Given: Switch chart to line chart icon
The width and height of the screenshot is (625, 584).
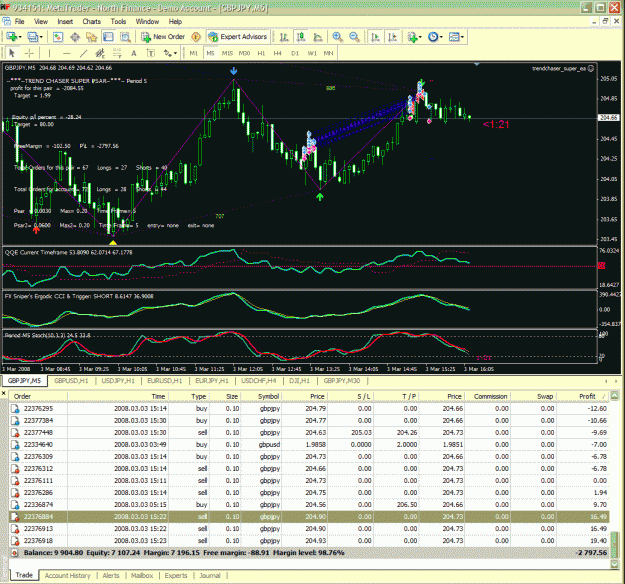Looking at the screenshot, I should tap(318, 37).
